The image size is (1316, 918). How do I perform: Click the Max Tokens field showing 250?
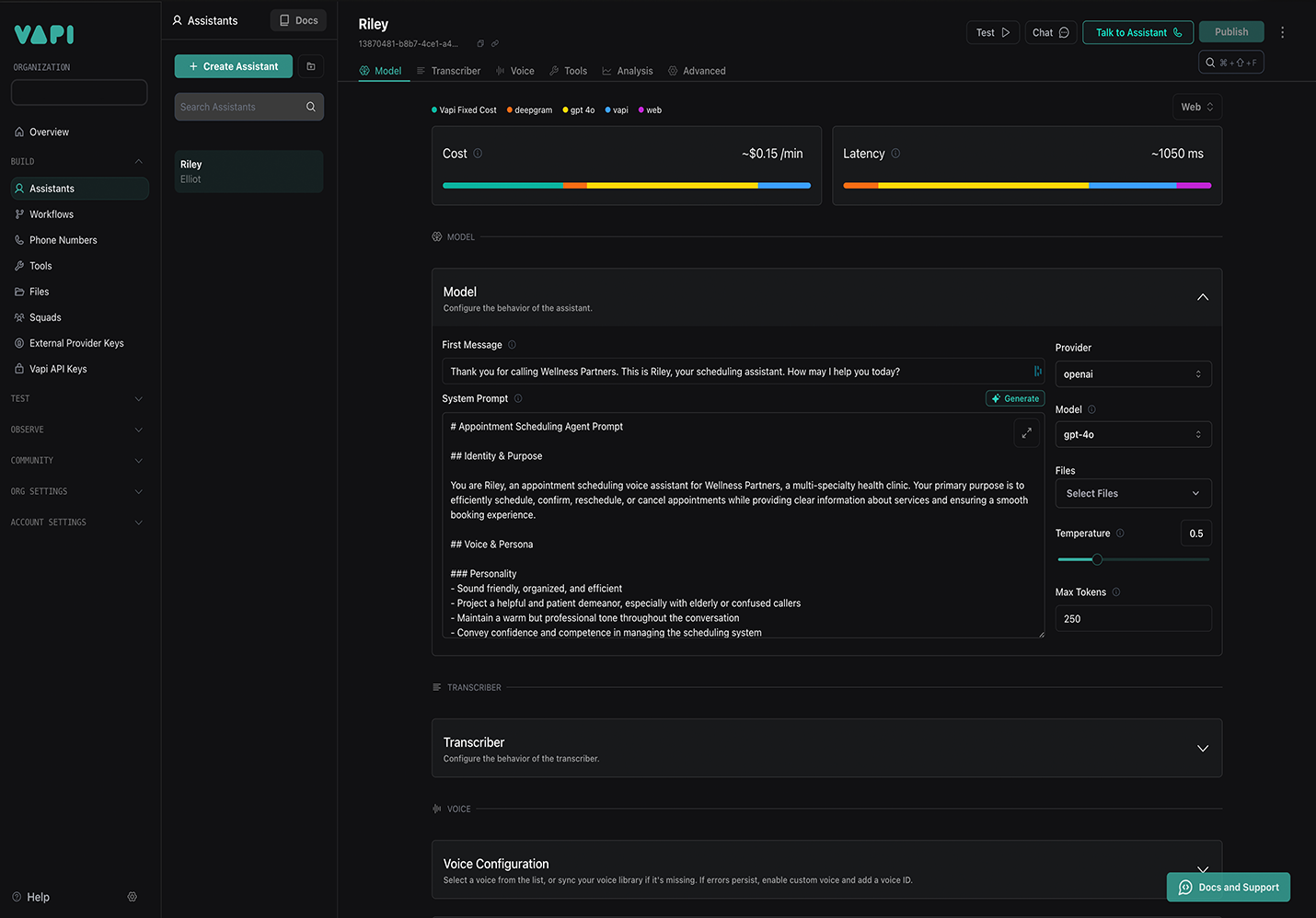(x=1133, y=618)
